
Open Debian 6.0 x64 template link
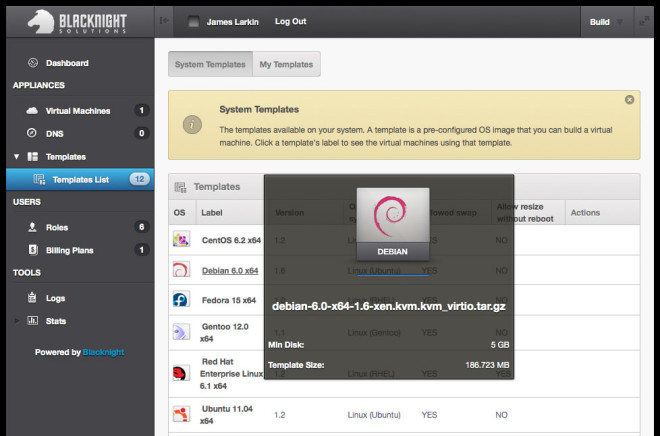click(230, 271)
